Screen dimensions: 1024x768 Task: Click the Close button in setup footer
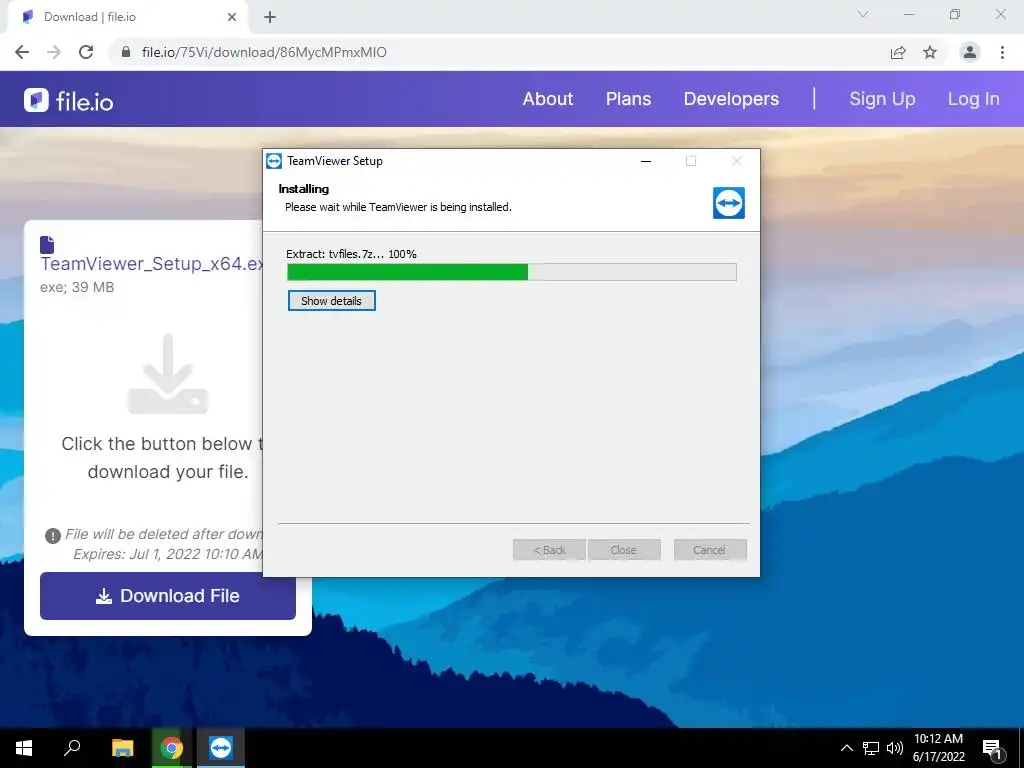tap(624, 550)
